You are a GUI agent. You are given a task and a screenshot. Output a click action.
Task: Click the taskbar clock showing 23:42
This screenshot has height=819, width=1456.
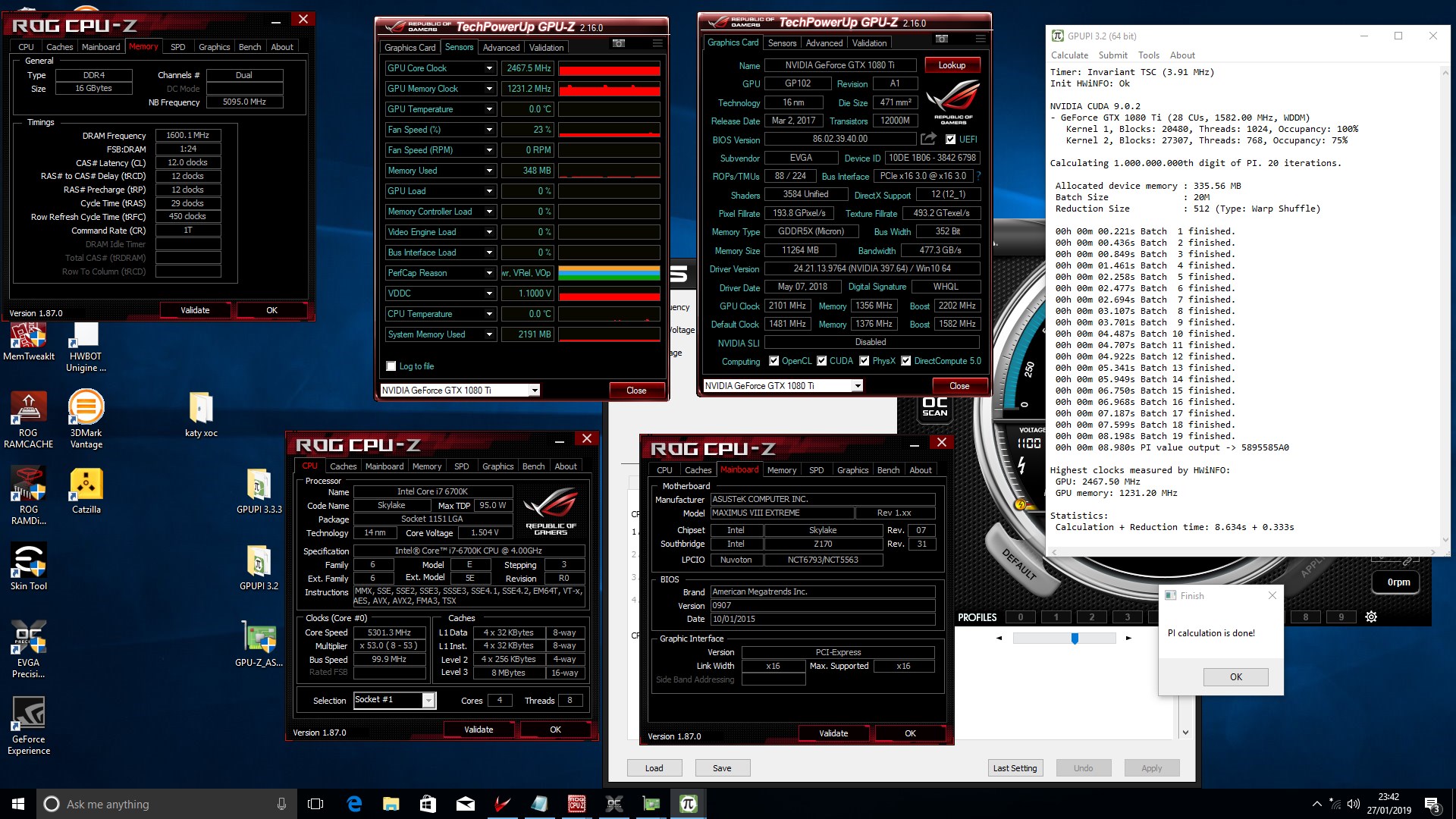pyautogui.click(x=1389, y=804)
